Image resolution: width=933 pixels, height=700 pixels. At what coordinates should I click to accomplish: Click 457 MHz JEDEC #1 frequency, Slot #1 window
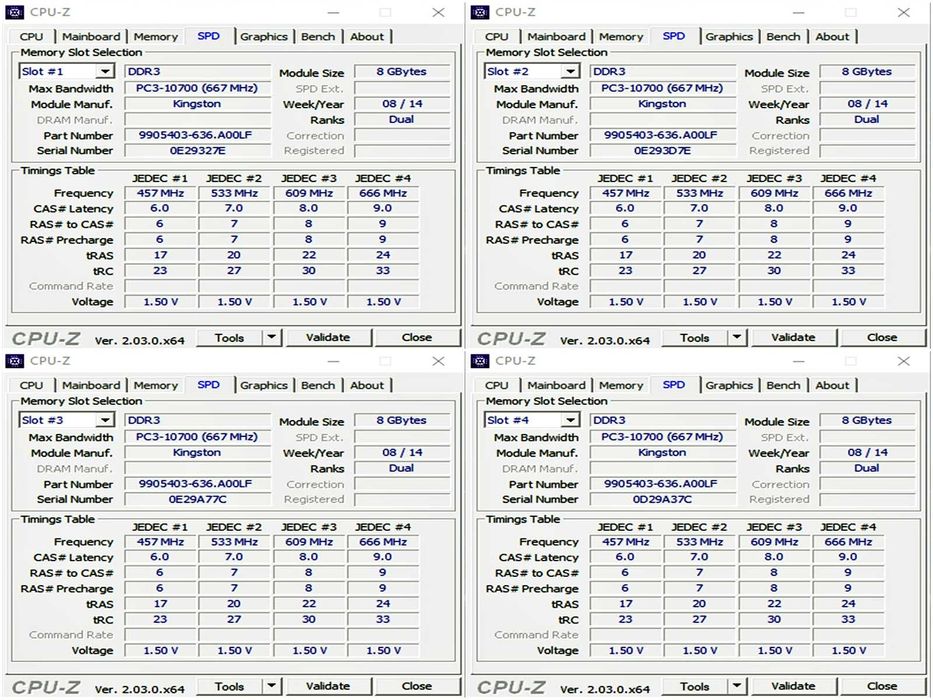click(160, 193)
